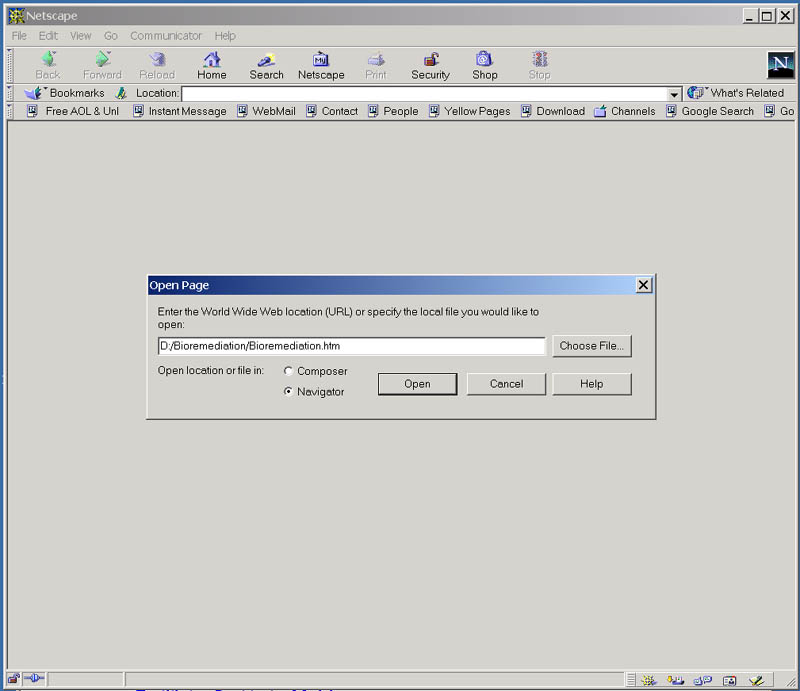Open Composer icon in component bar
Screen dimensions: 800x691
point(756,680)
